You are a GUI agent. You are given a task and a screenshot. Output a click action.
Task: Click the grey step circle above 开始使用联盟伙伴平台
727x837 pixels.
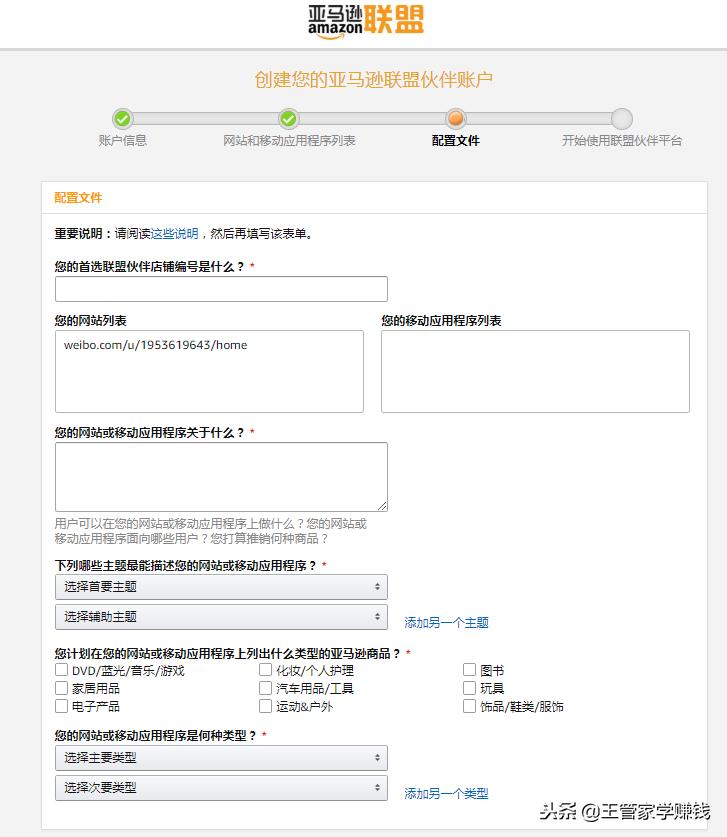coord(622,119)
